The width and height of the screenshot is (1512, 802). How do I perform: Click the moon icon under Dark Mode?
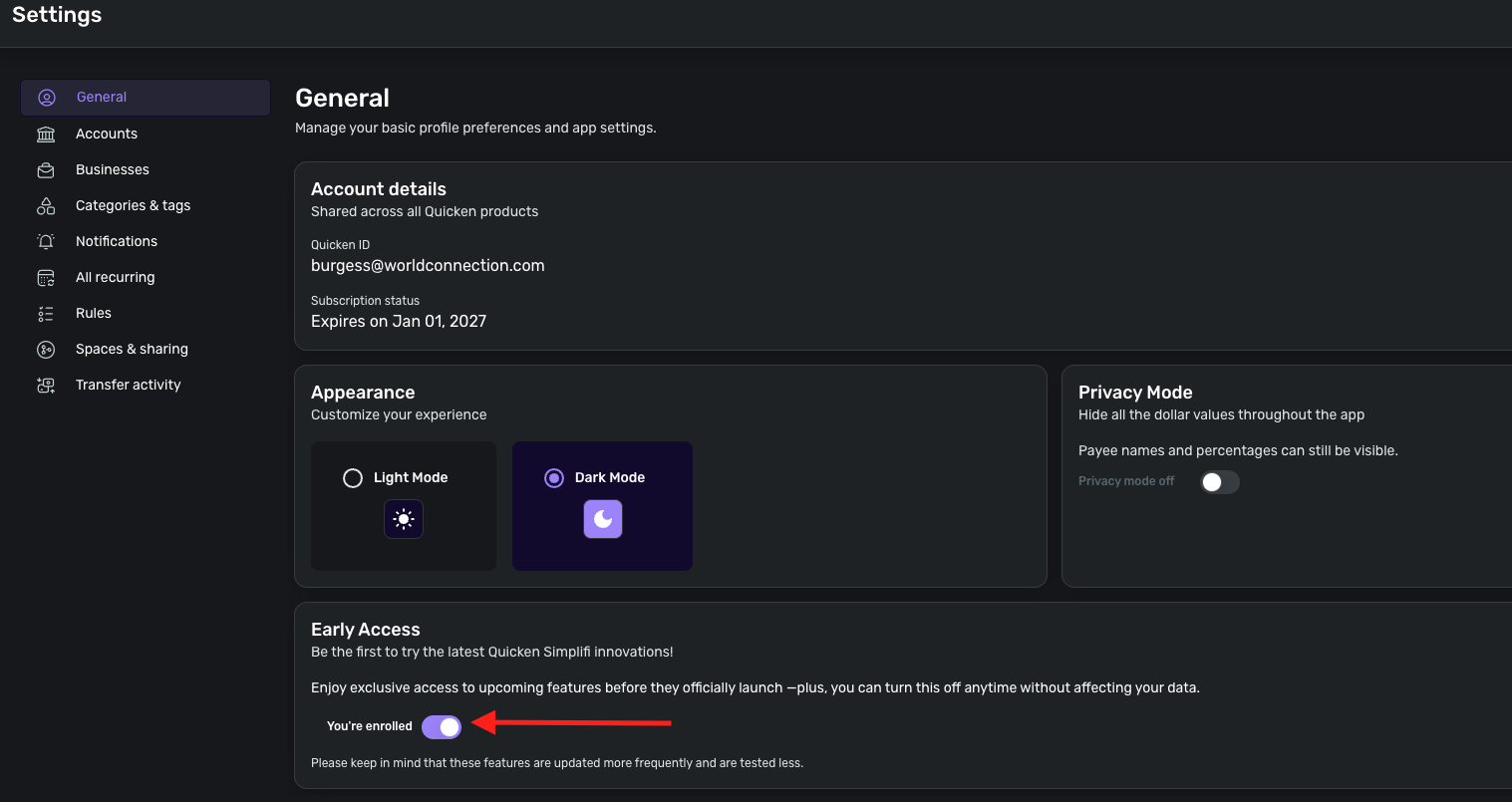click(x=603, y=519)
